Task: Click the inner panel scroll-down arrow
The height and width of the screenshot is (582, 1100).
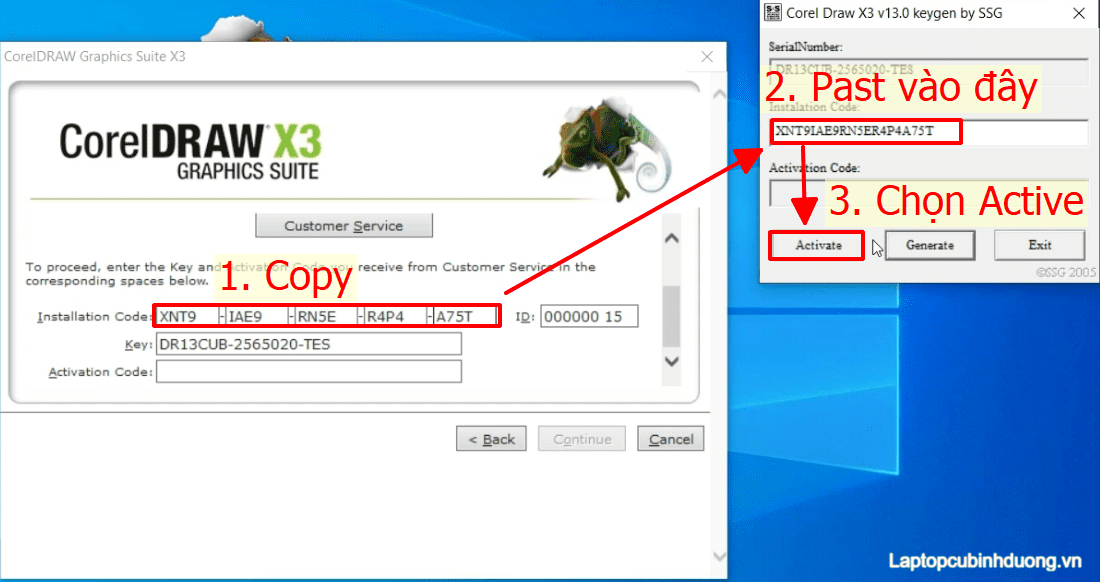Action: click(x=671, y=362)
